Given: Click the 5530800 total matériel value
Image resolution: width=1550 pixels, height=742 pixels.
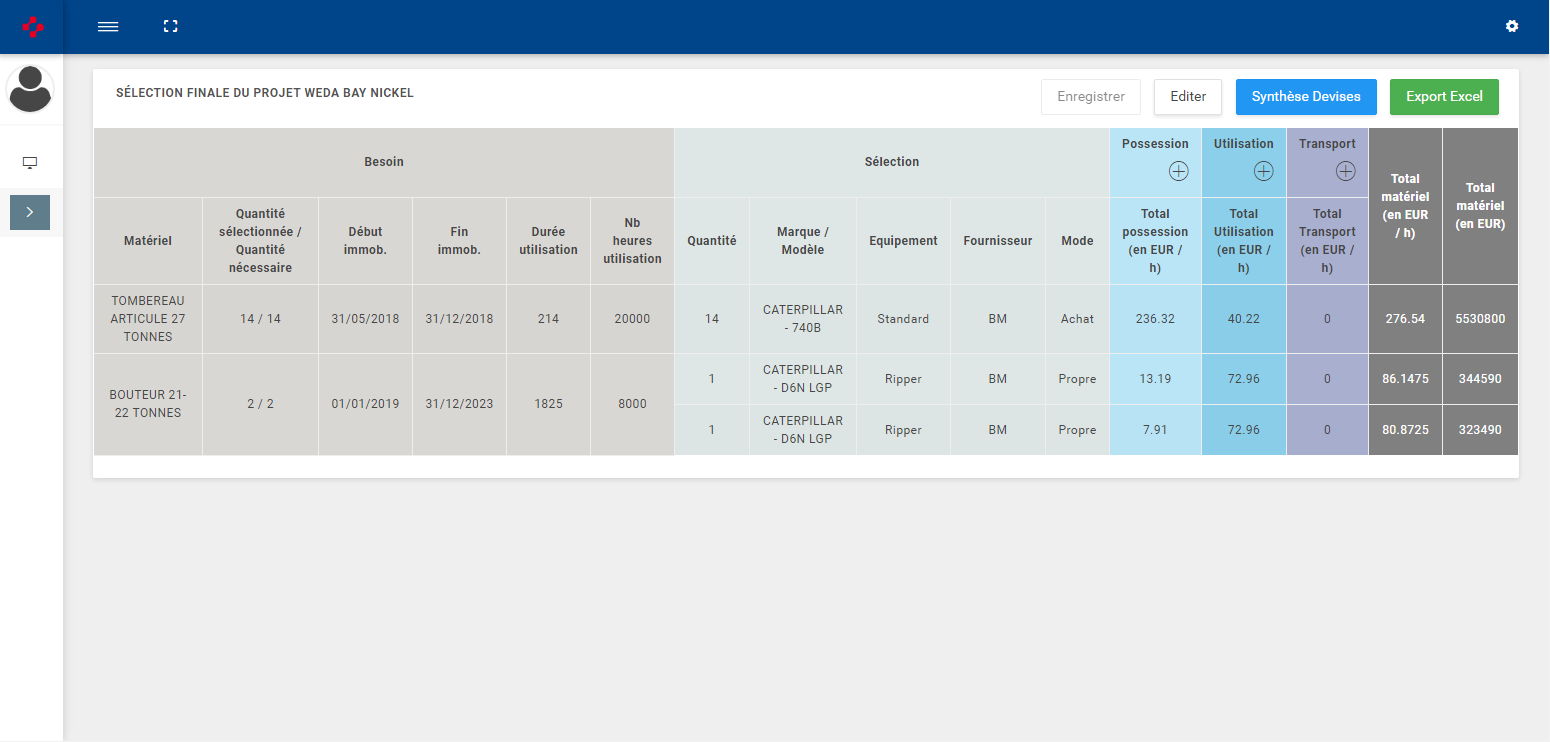Looking at the screenshot, I should pyautogui.click(x=1479, y=319).
